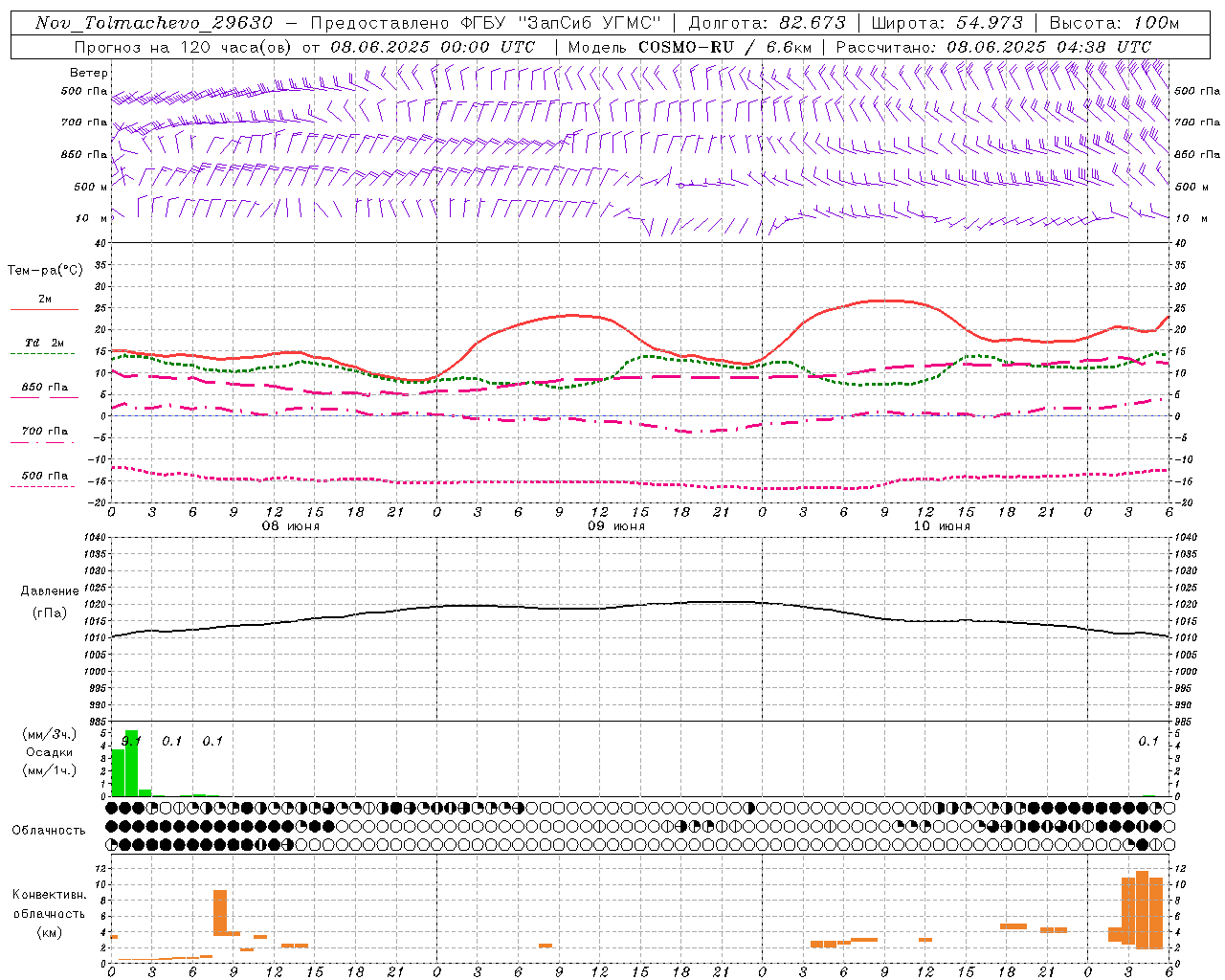
Task: Click the Тем-ра(°C) panel label
Action: tap(45, 271)
